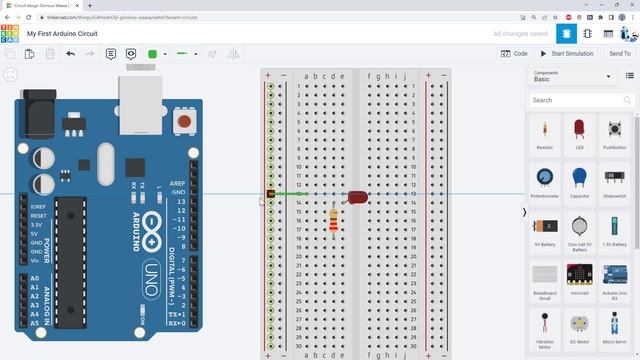
Task: Select the Resistor component
Action: (x=544, y=134)
